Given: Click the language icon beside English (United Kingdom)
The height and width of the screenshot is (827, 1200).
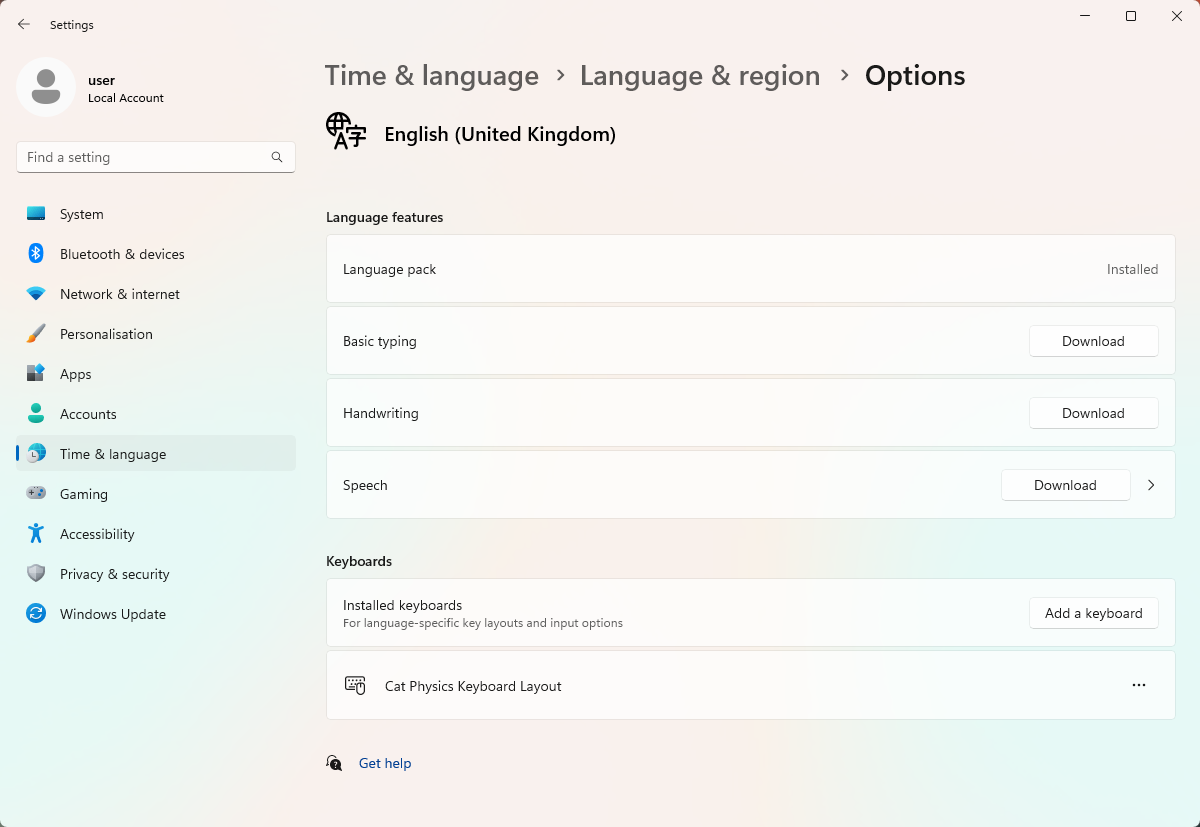Looking at the screenshot, I should click(346, 132).
